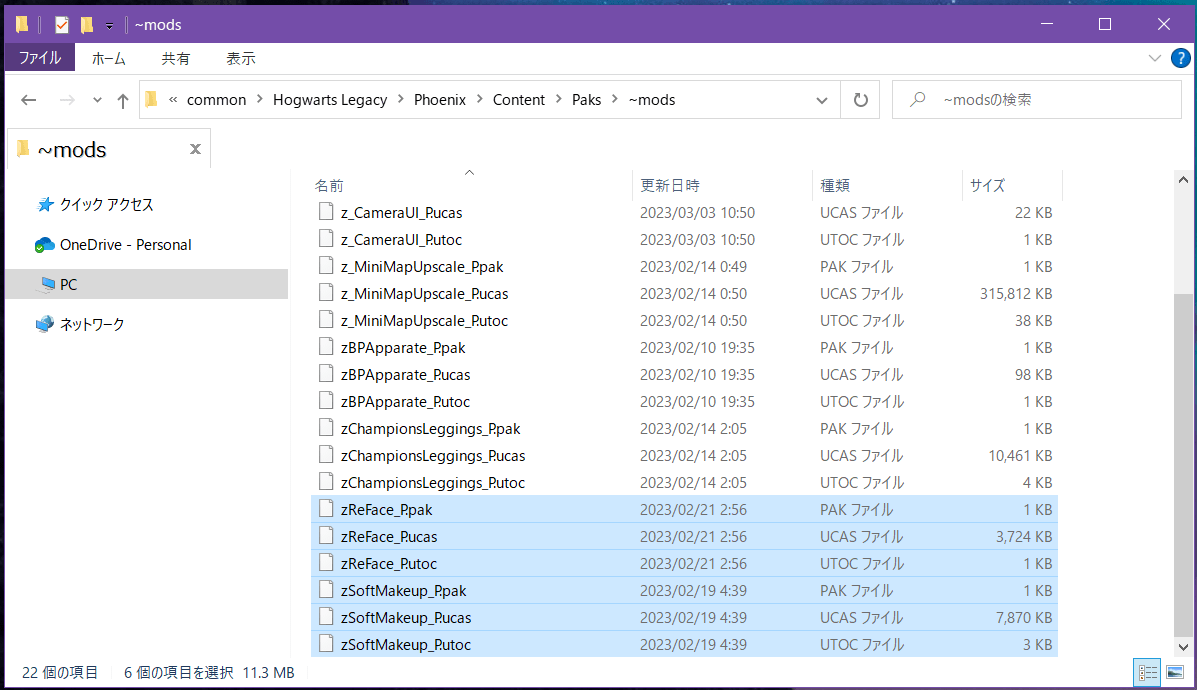
Task: Select file zBPApparate_P.utoc
Action: click(684, 401)
